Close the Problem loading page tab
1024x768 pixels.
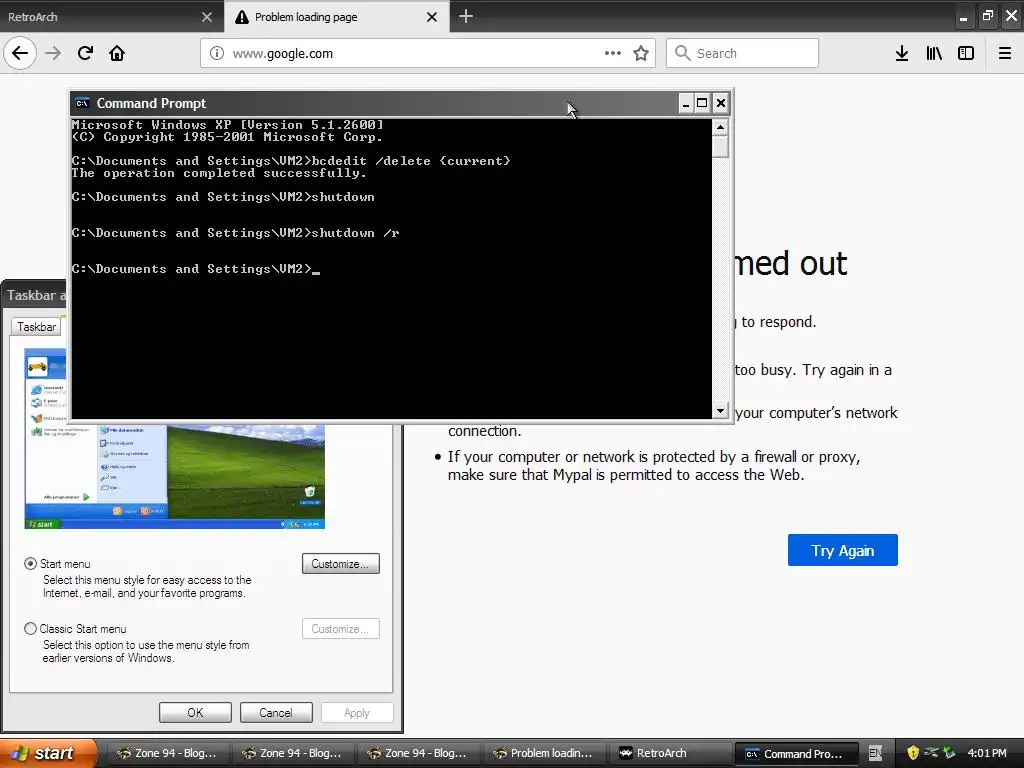[432, 17]
